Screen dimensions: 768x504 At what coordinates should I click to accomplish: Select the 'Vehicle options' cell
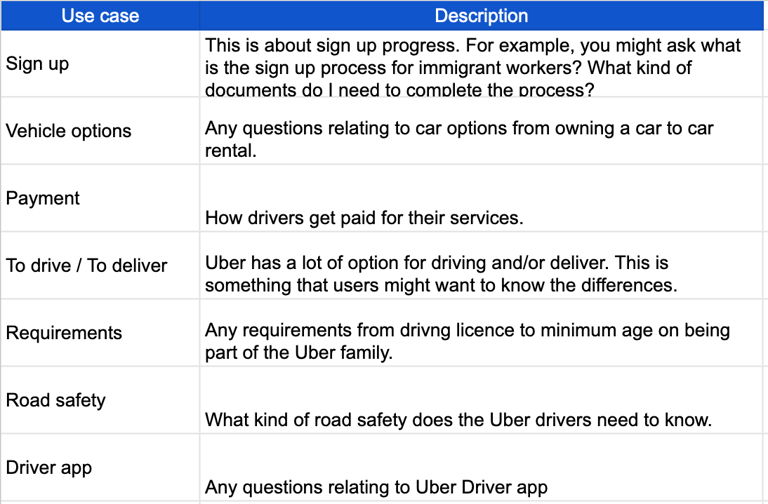pos(100,131)
